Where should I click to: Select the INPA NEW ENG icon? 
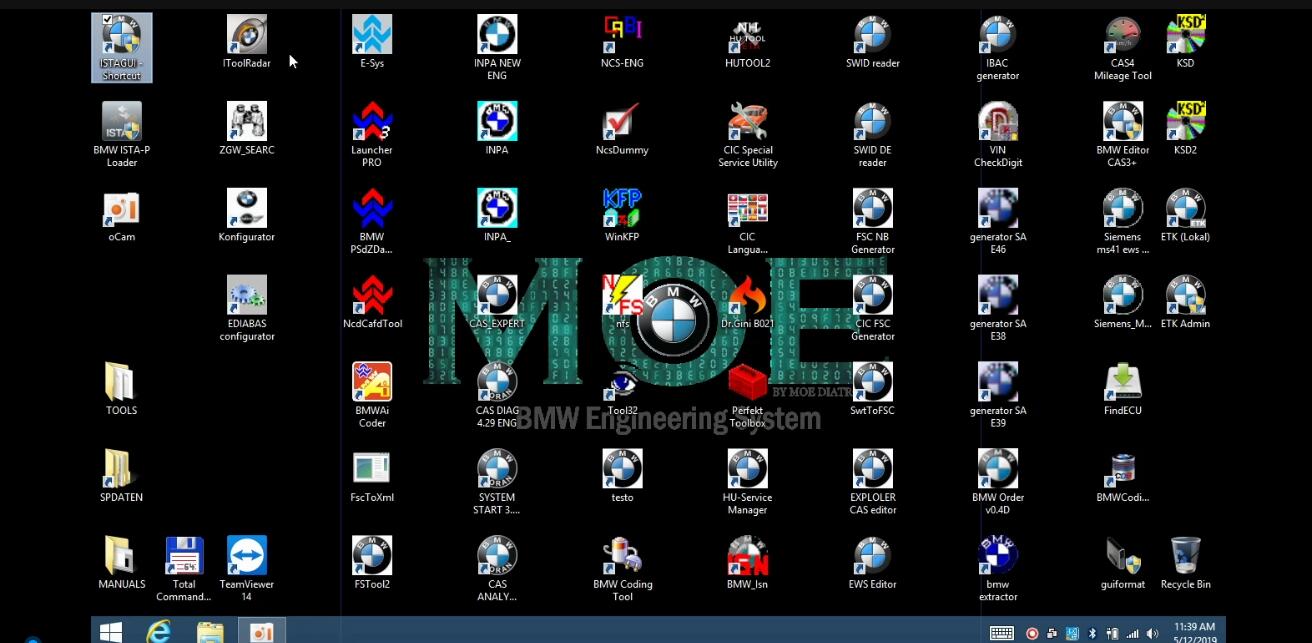click(497, 36)
